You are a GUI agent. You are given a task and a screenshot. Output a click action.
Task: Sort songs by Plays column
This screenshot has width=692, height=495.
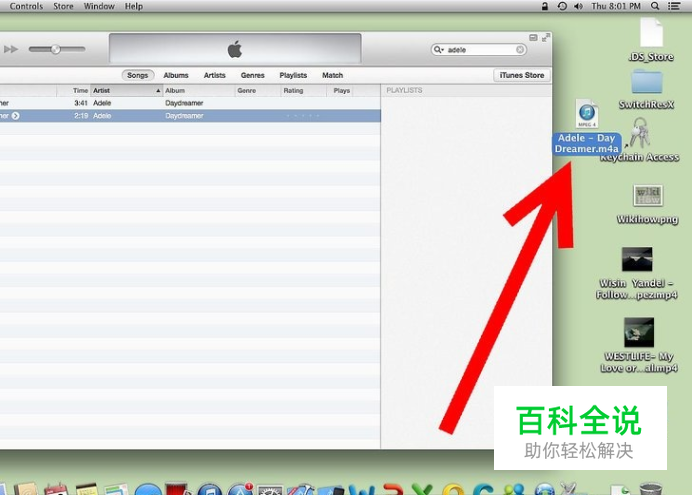pyautogui.click(x=342, y=90)
